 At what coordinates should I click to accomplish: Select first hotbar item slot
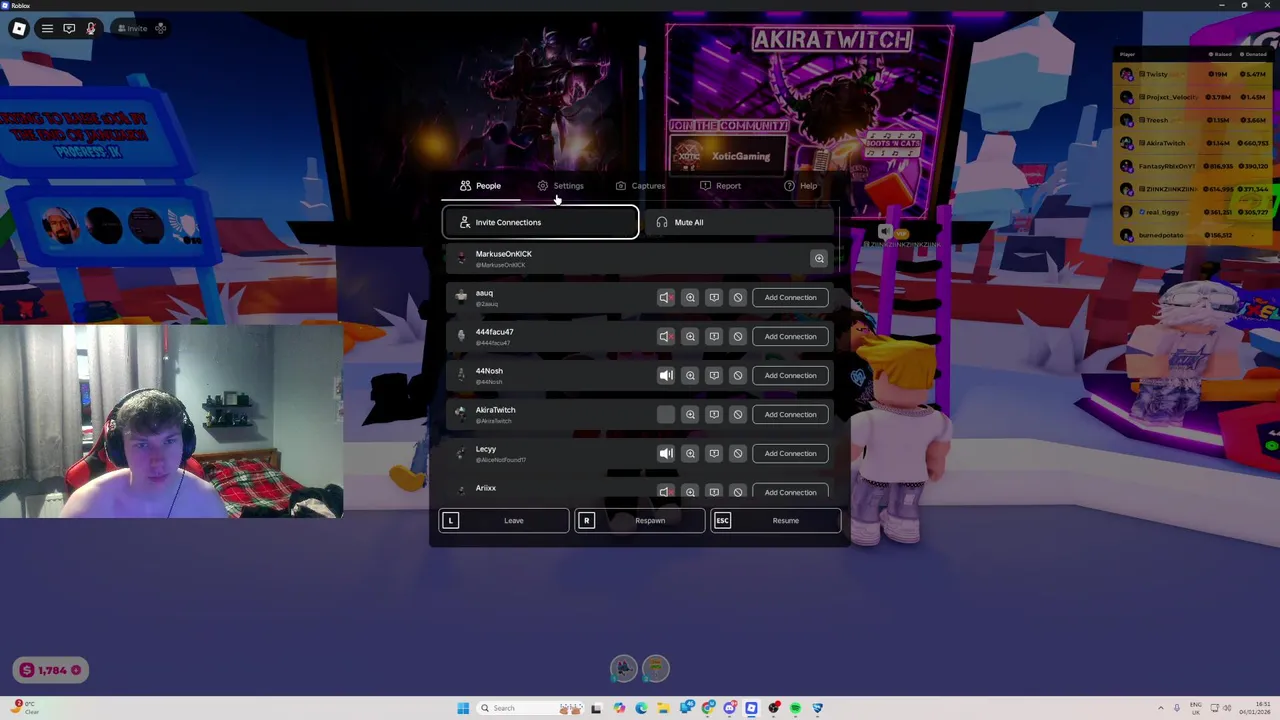click(624, 668)
